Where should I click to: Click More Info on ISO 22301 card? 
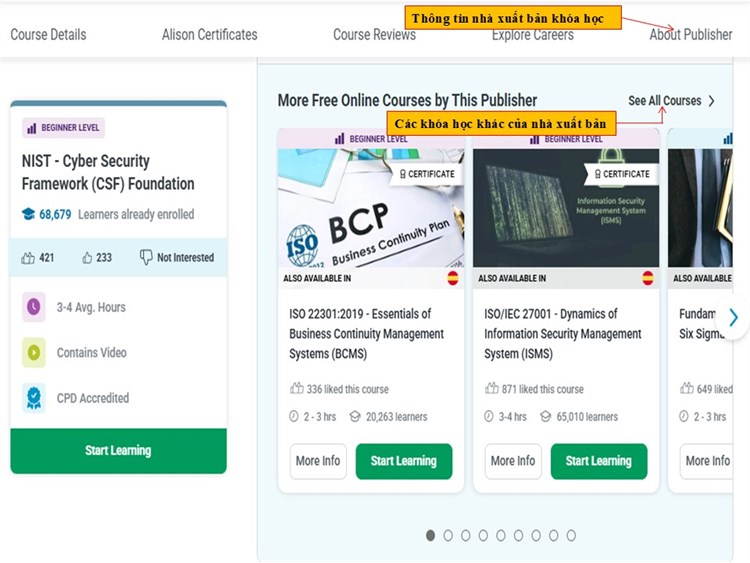point(318,461)
